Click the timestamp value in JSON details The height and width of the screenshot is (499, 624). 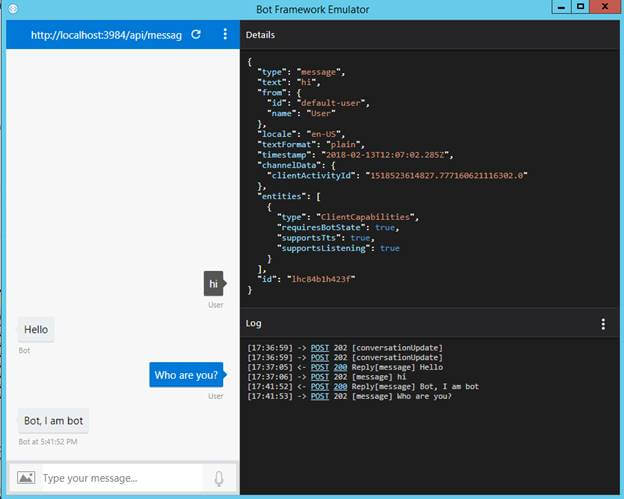(x=387, y=155)
